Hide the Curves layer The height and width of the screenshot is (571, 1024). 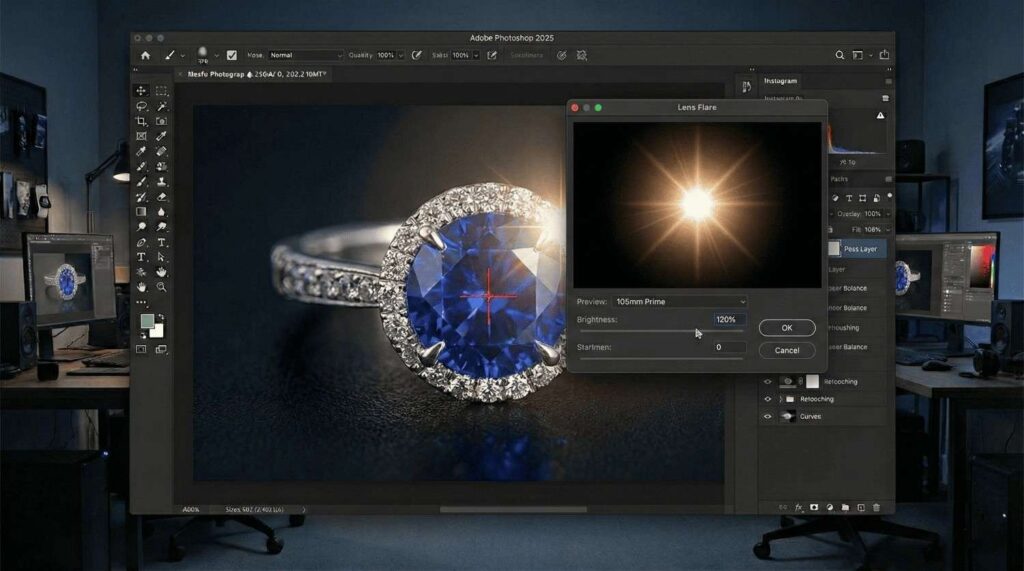click(x=767, y=416)
